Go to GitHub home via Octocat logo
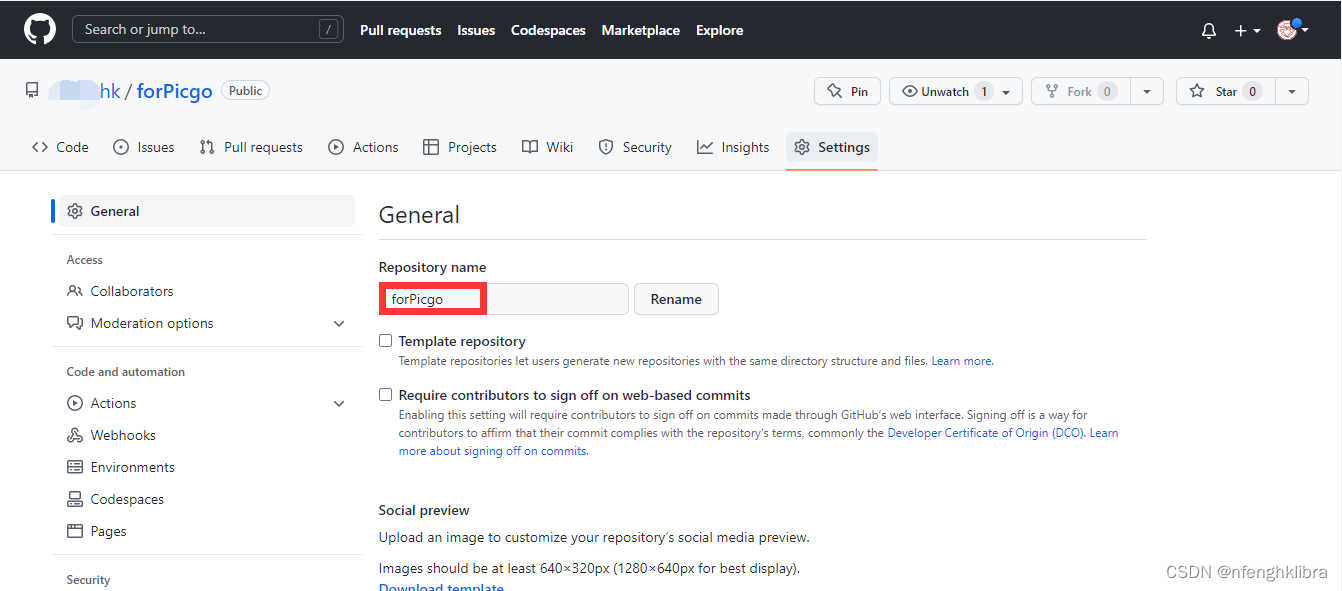1342x591 pixels. 40,29
